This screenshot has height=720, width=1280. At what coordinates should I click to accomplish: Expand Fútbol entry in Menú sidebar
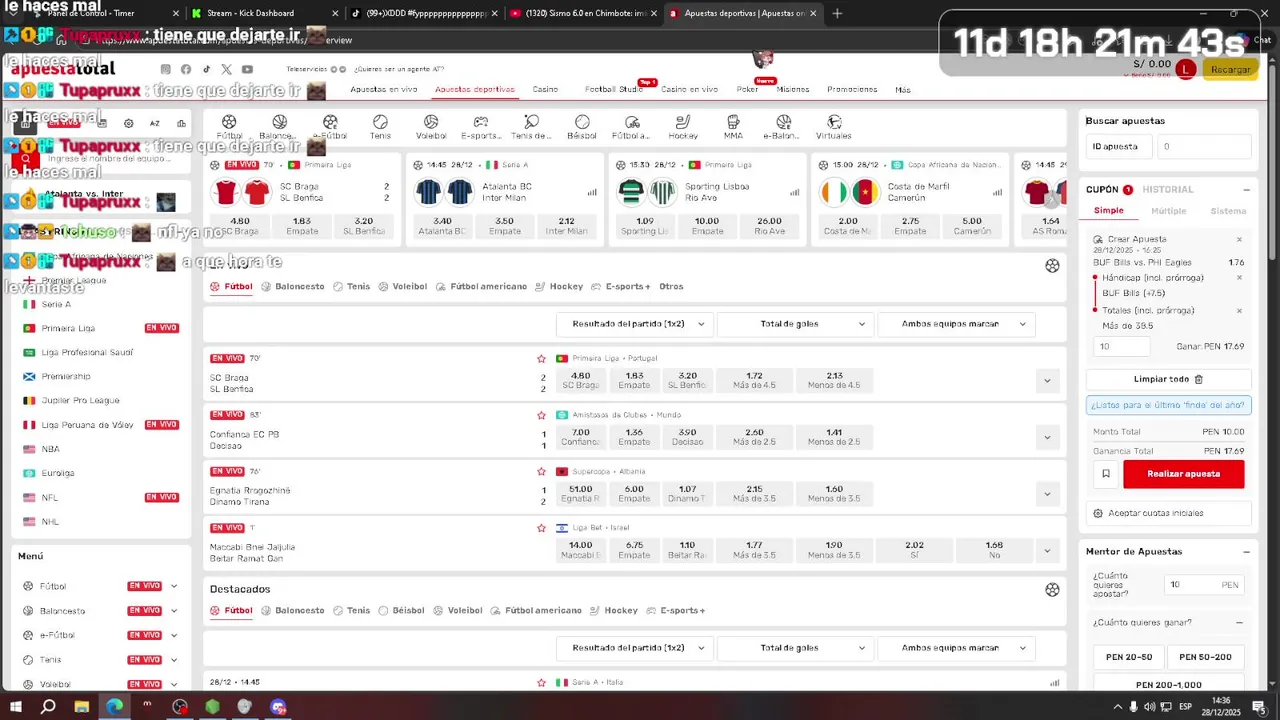174,586
